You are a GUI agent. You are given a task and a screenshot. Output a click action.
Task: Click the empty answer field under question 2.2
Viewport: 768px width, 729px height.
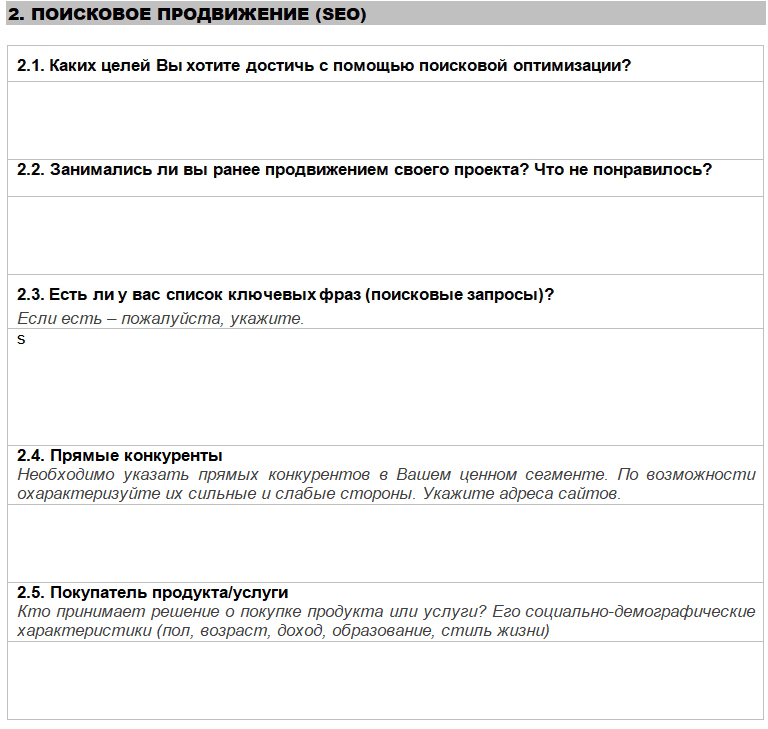pyautogui.click(x=385, y=235)
